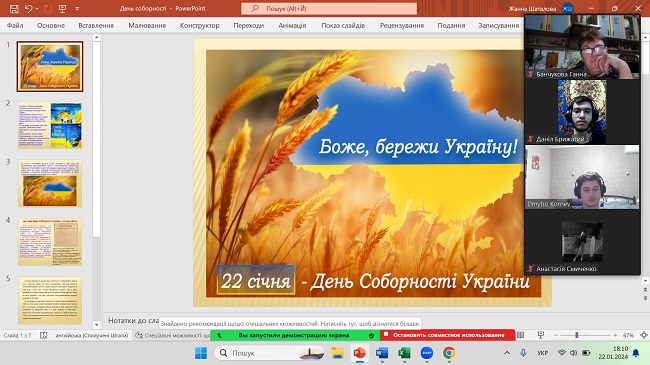Open the Малювання ribbon tab
The image size is (650, 365).
click(x=147, y=25)
